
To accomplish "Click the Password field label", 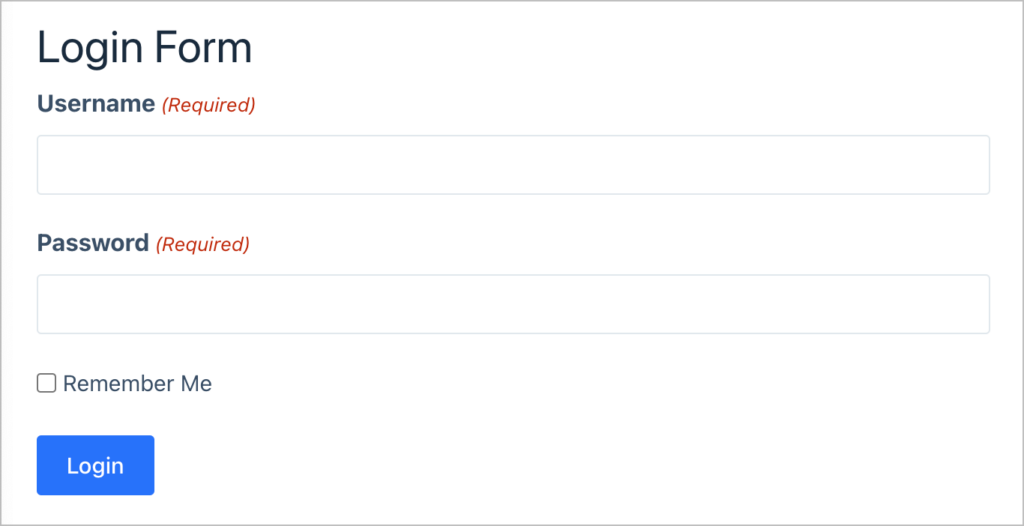I will (x=93, y=243).
